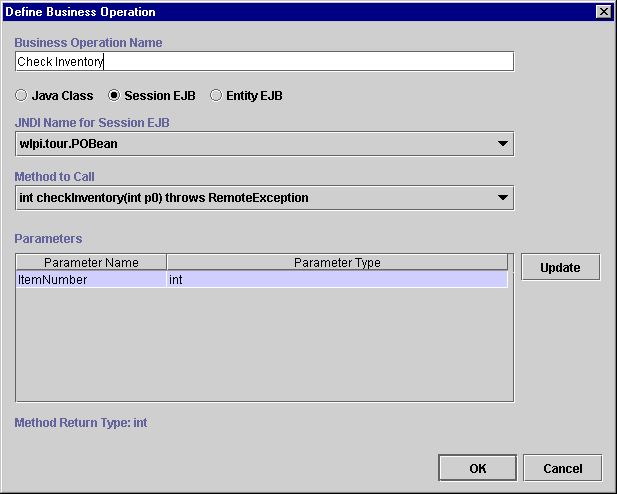Open the JNDI Name for Session EJB dropdown

pos(264,144)
